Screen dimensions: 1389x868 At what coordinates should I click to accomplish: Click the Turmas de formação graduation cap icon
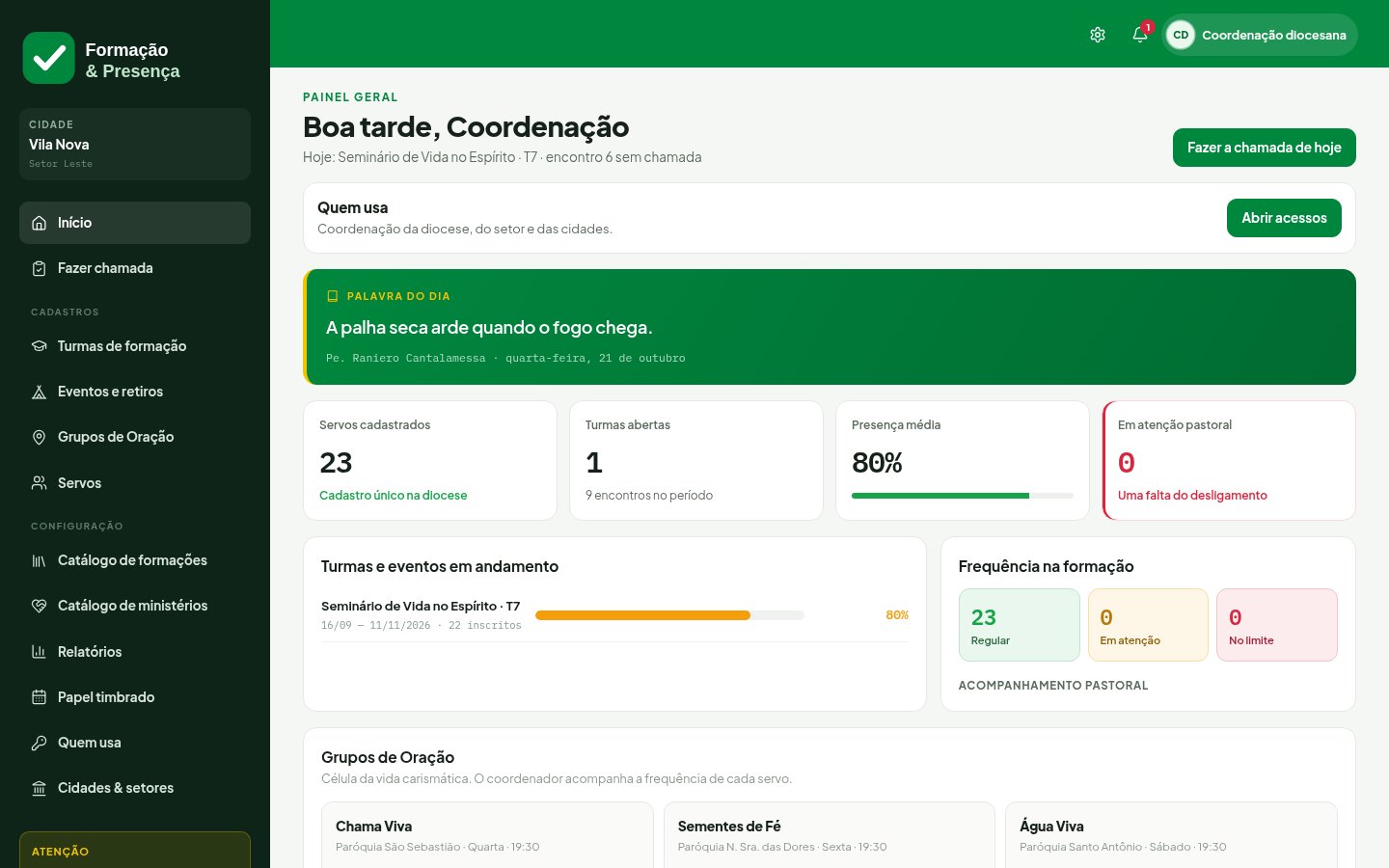[x=40, y=346]
